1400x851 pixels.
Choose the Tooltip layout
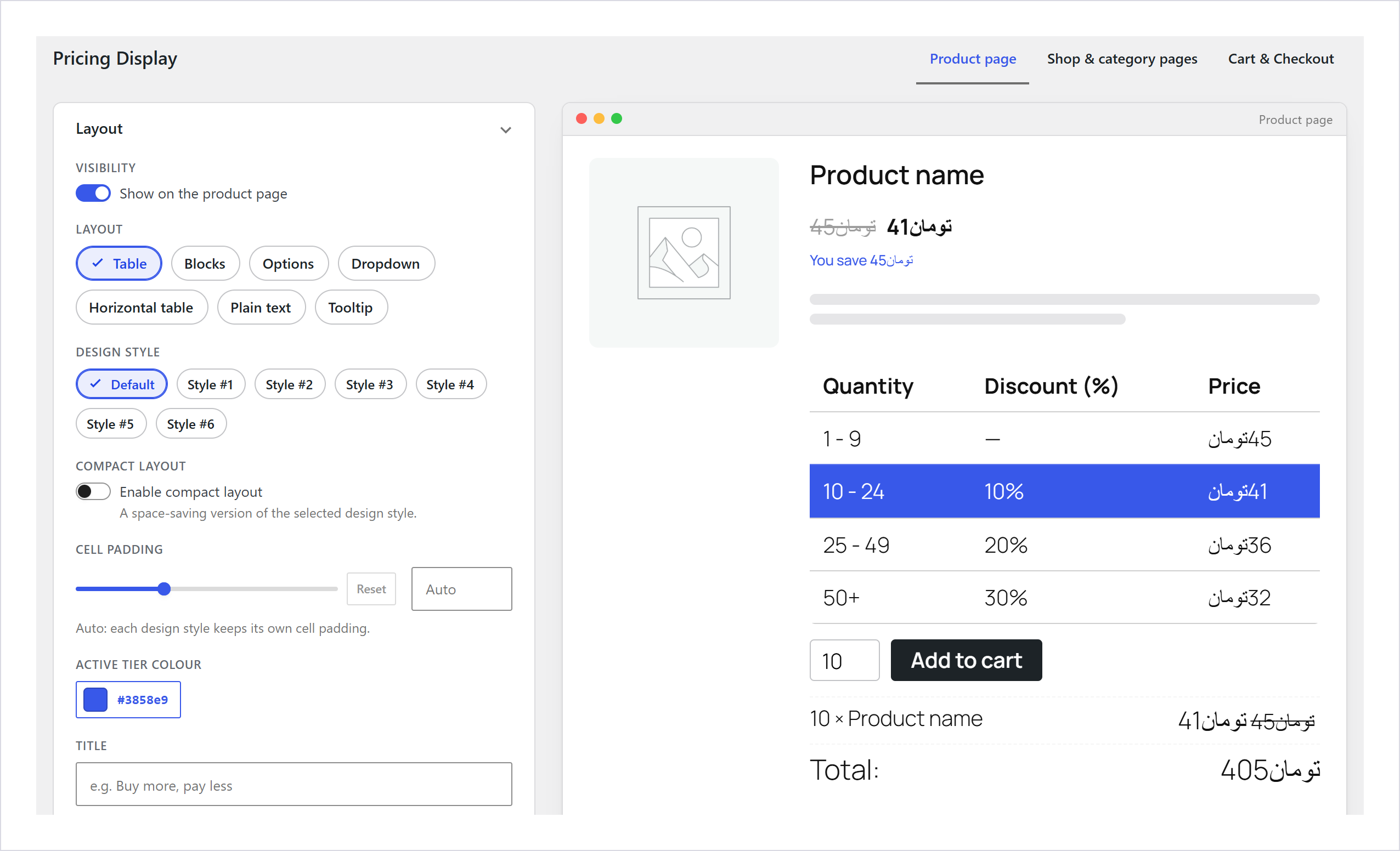pyautogui.click(x=351, y=308)
